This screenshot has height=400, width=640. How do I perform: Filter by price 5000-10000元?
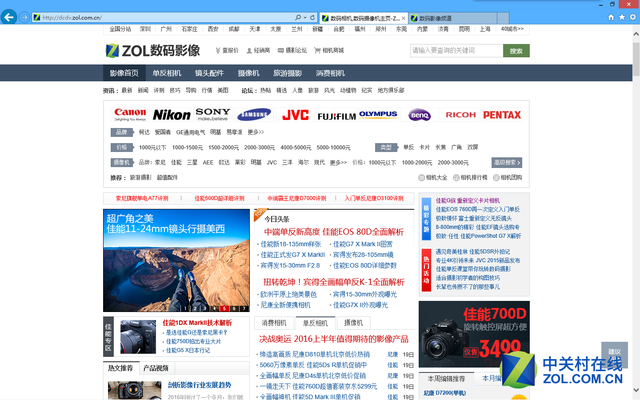tap(333, 147)
